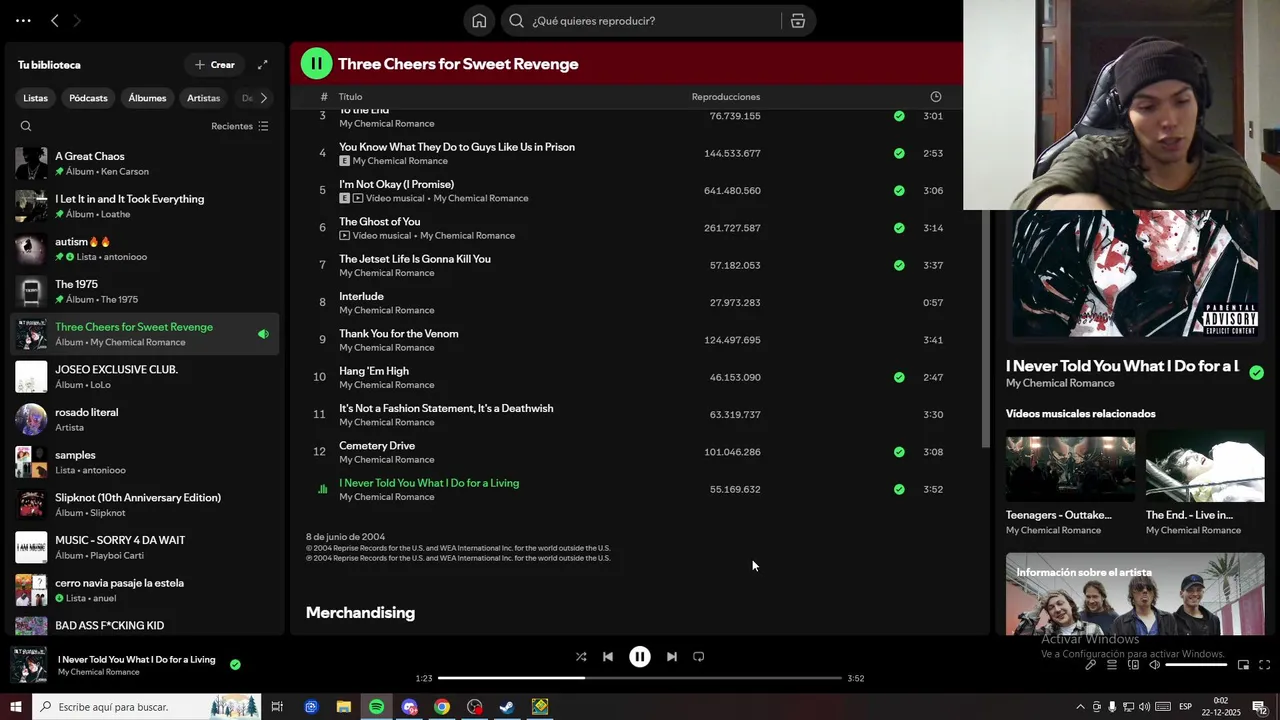Open MUSIC - SORRY 4 DA WAIT album
The image size is (1280, 720).
145,548
